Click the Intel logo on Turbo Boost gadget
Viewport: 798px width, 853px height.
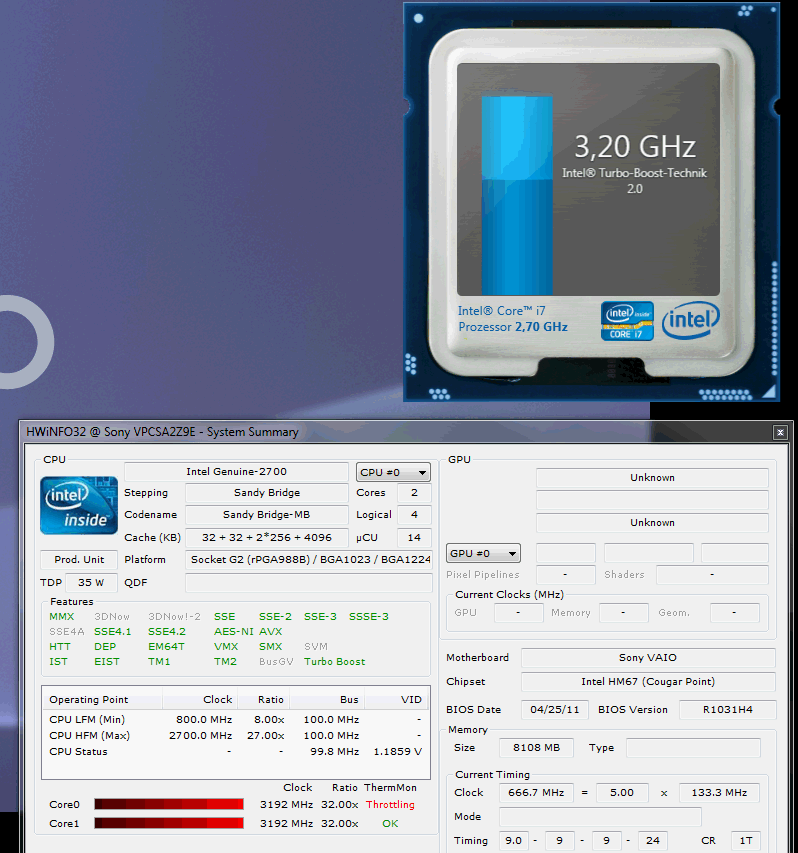(x=691, y=320)
